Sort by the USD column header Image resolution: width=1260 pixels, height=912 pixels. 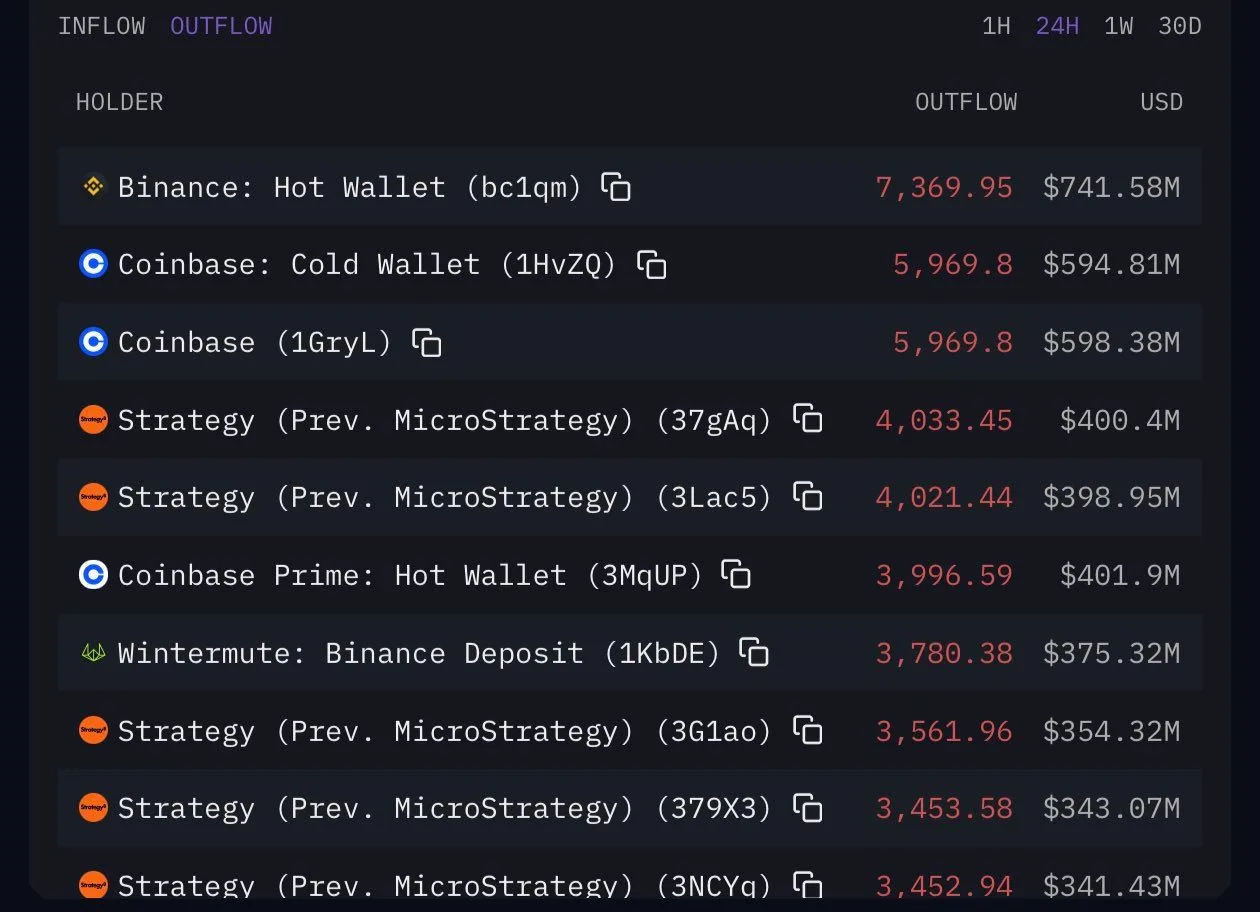[x=1161, y=102]
